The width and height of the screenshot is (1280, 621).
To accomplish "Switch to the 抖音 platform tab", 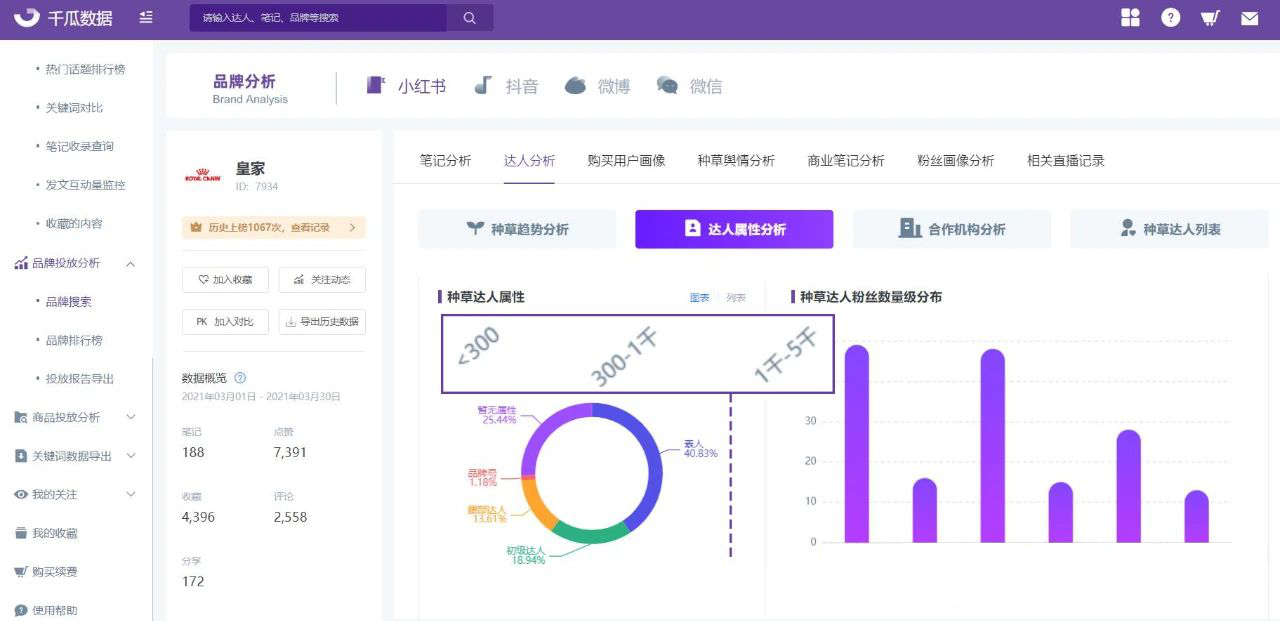I will tap(506, 86).
